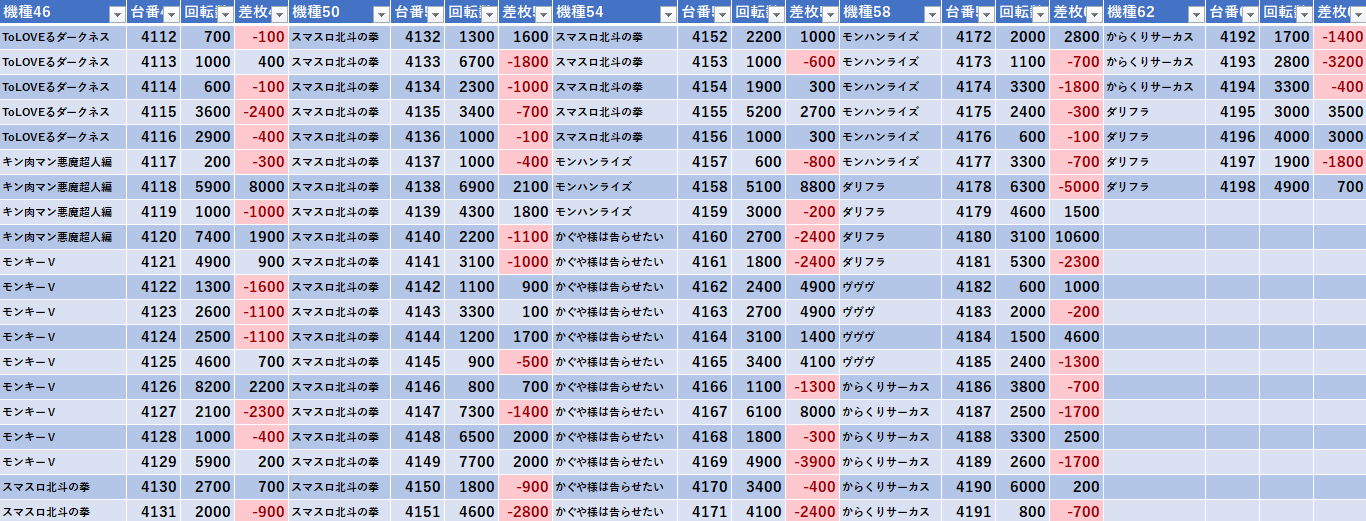Click ダリフラ cell in row 4195
Viewport: 1366px width, 521px height.
coord(1154,112)
